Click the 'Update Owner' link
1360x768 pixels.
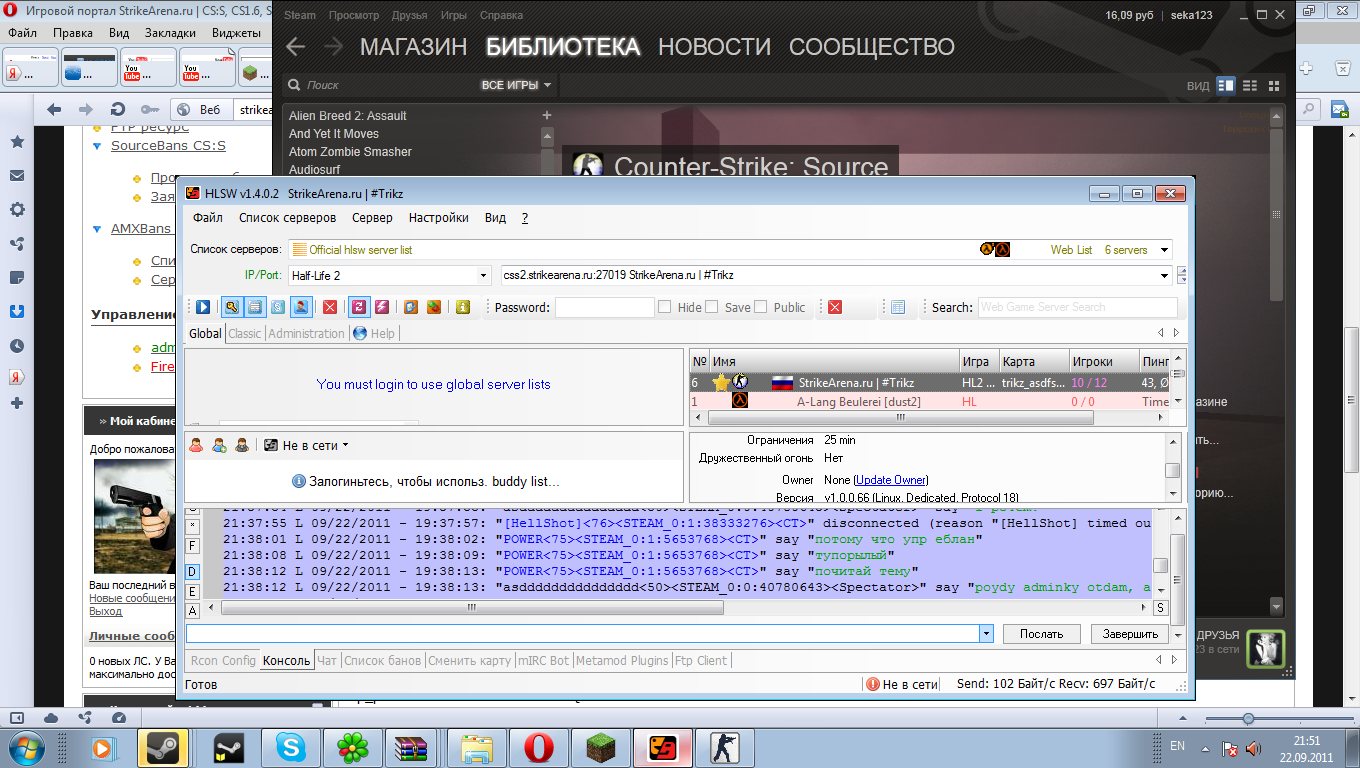coord(890,480)
